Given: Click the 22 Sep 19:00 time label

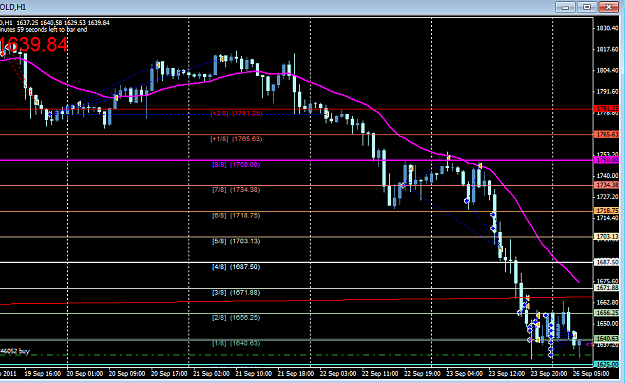Looking at the screenshot, I should coord(422,374).
